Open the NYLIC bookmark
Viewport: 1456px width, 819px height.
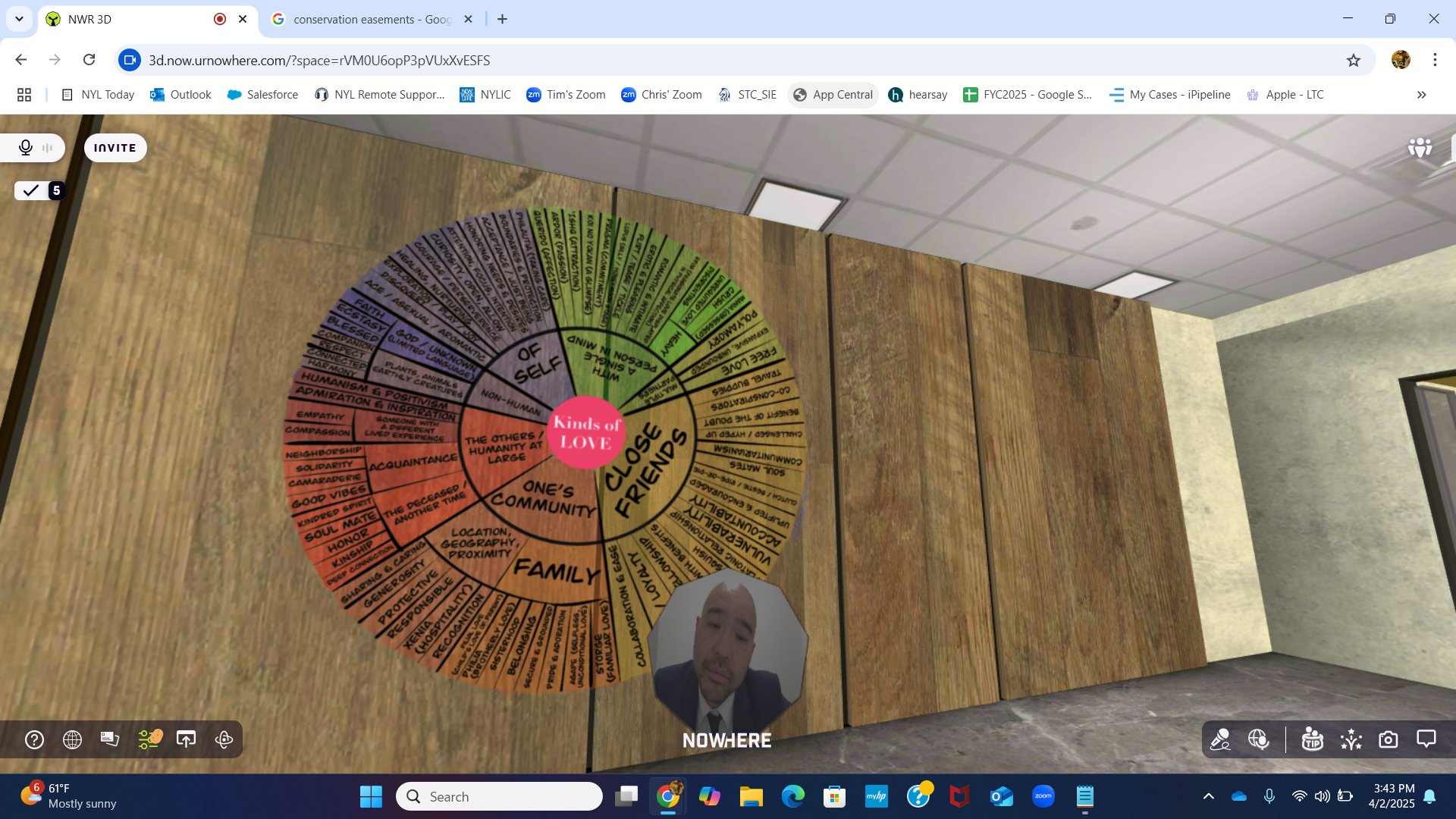tap(485, 95)
